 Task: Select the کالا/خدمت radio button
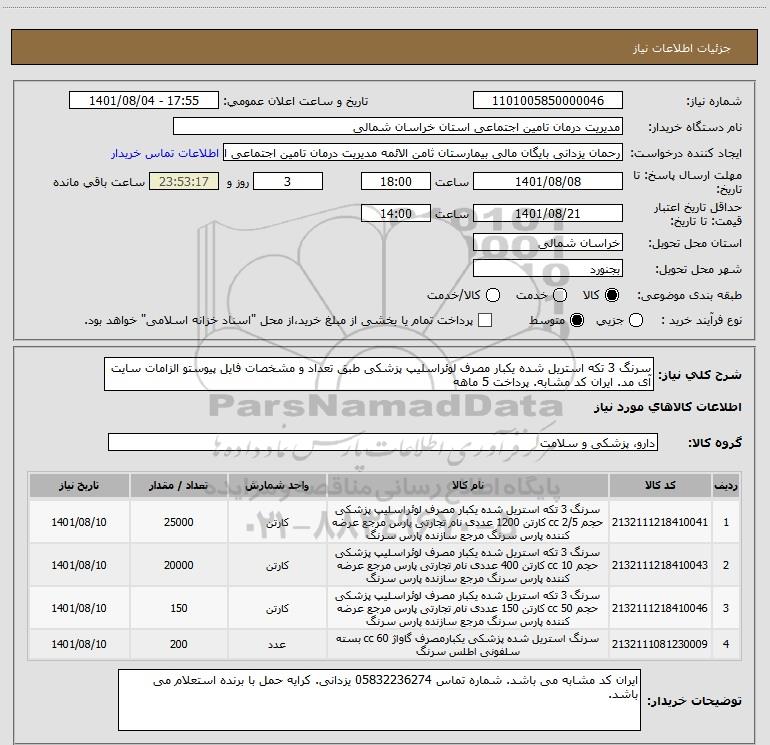click(x=493, y=295)
